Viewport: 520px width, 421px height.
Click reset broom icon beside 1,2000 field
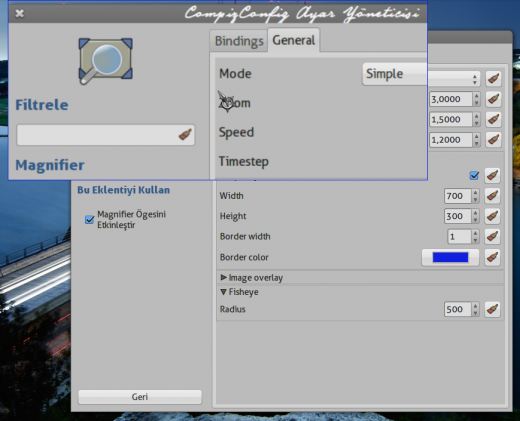coord(493,140)
